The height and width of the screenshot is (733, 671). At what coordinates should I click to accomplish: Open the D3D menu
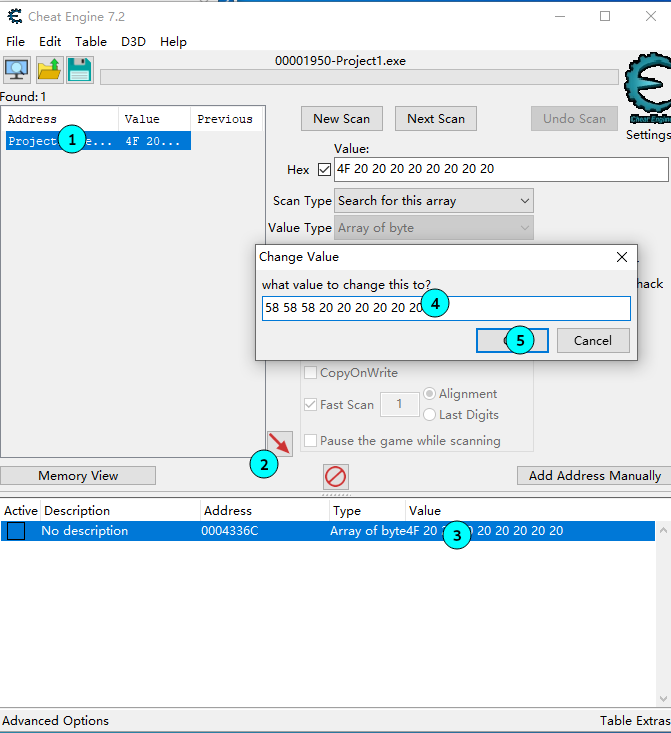pyautogui.click(x=133, y=42)
